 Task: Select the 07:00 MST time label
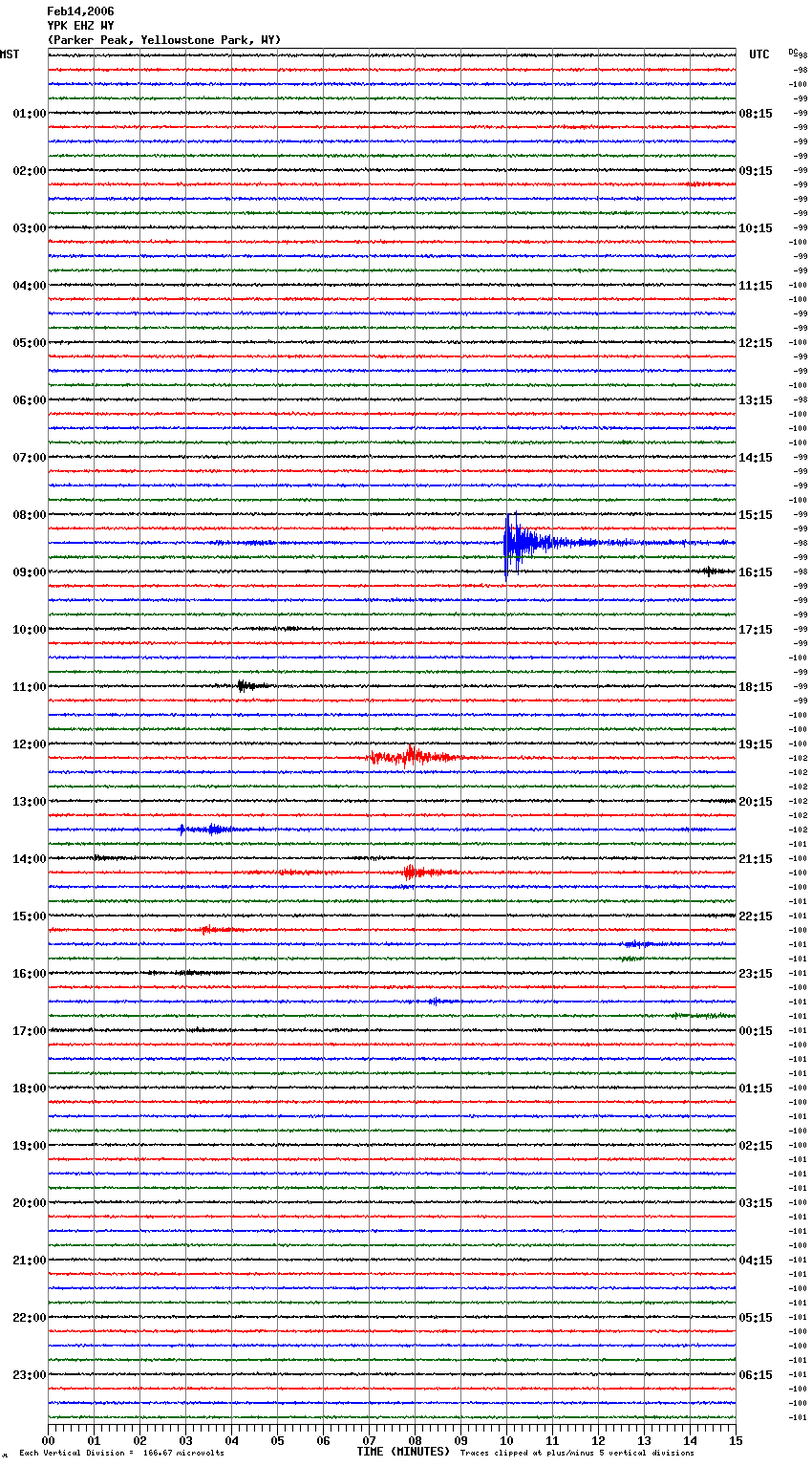tap(30, 458)
